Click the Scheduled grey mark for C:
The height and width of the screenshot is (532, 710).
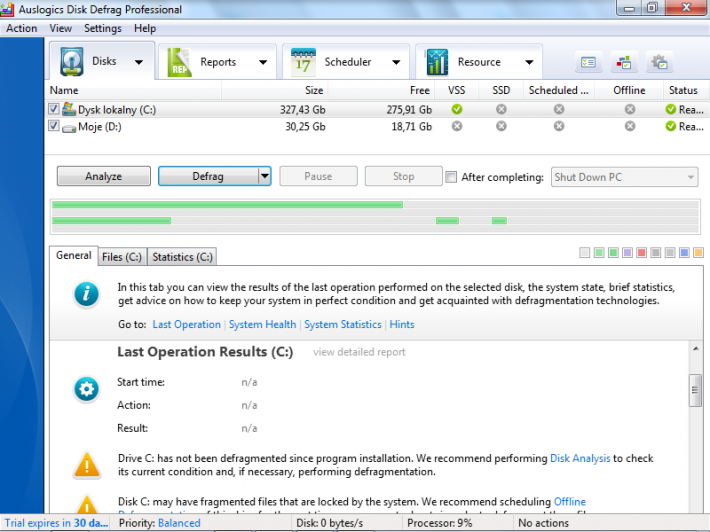[559, 109]
